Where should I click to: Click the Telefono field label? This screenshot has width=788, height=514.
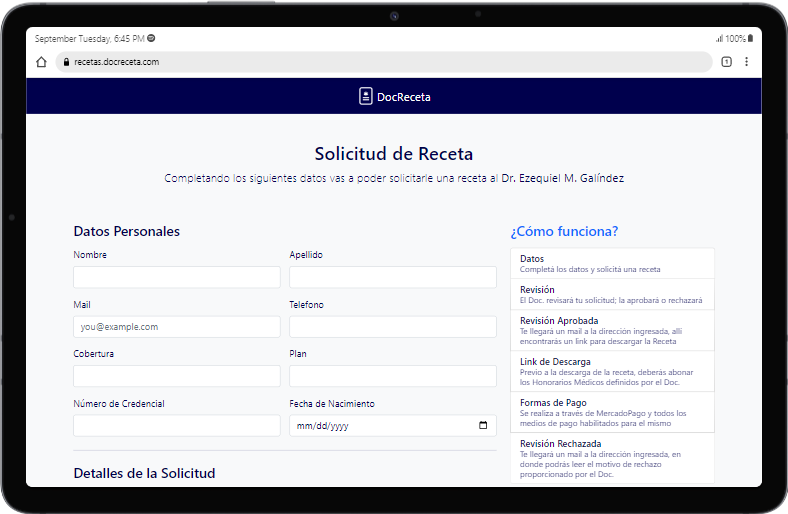(x=307, y=304)
